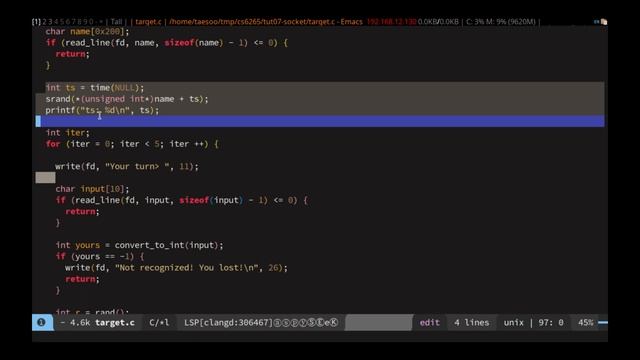Click the window number 1 icon in modeline
The width and height of the screenshot is (640, 360).
[41, 322]
